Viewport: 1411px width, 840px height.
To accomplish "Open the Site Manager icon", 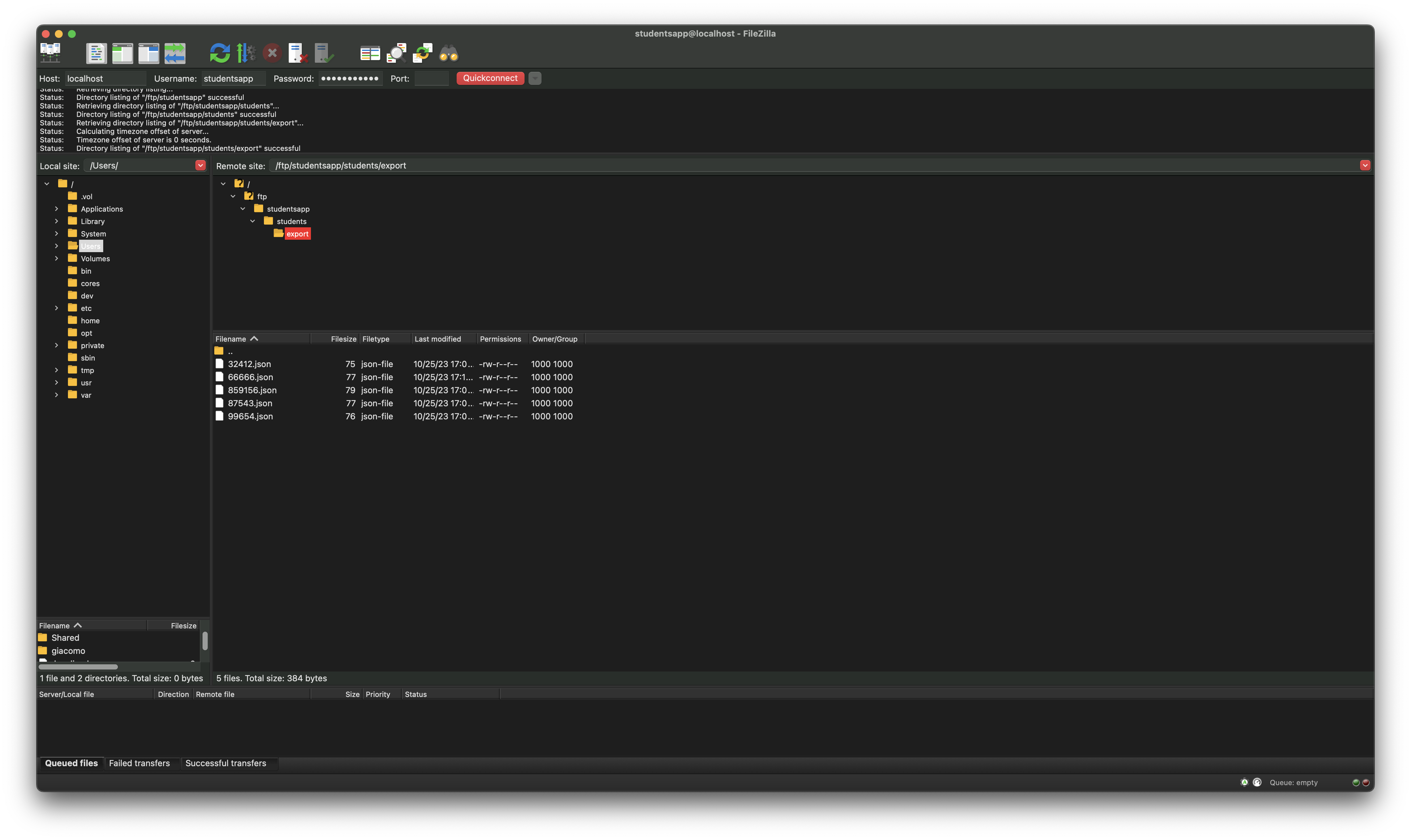I will tap(50, 53).
